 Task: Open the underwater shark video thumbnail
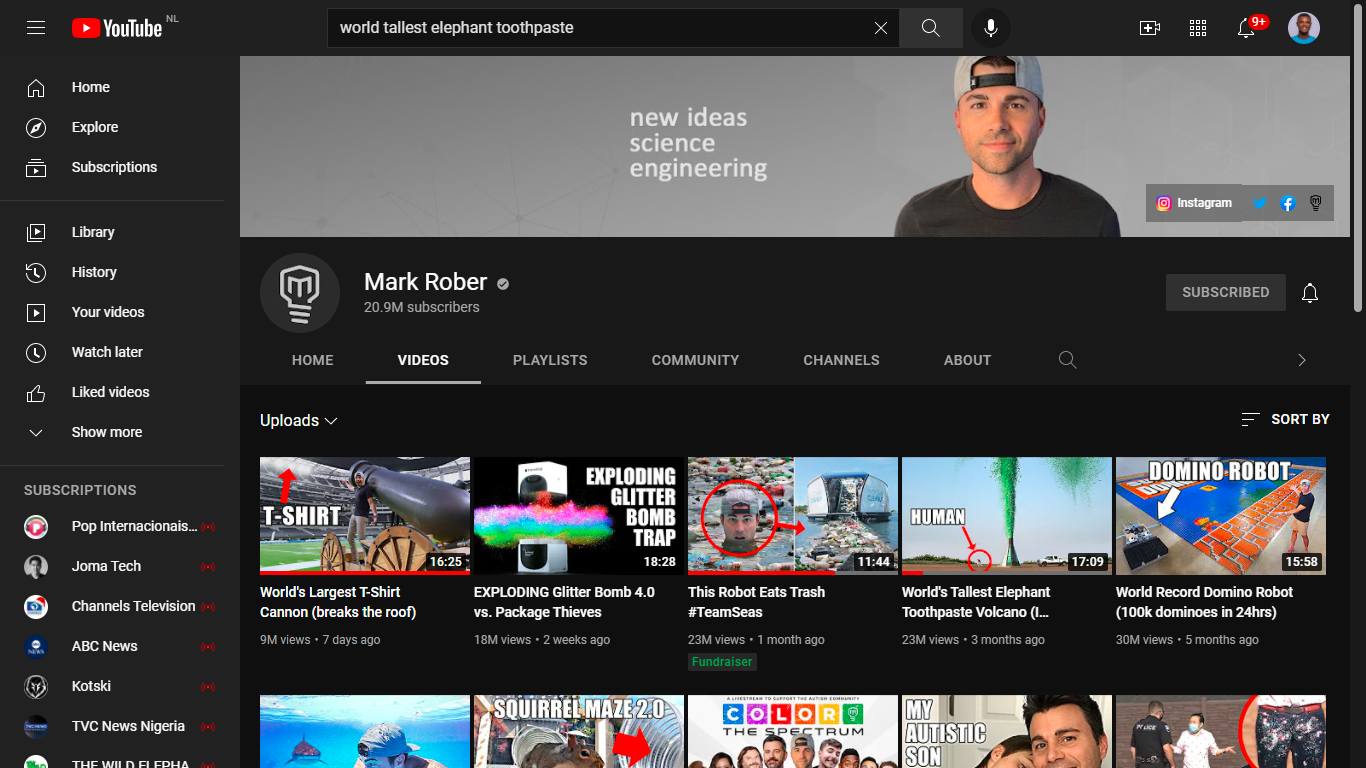pos(365,732)
